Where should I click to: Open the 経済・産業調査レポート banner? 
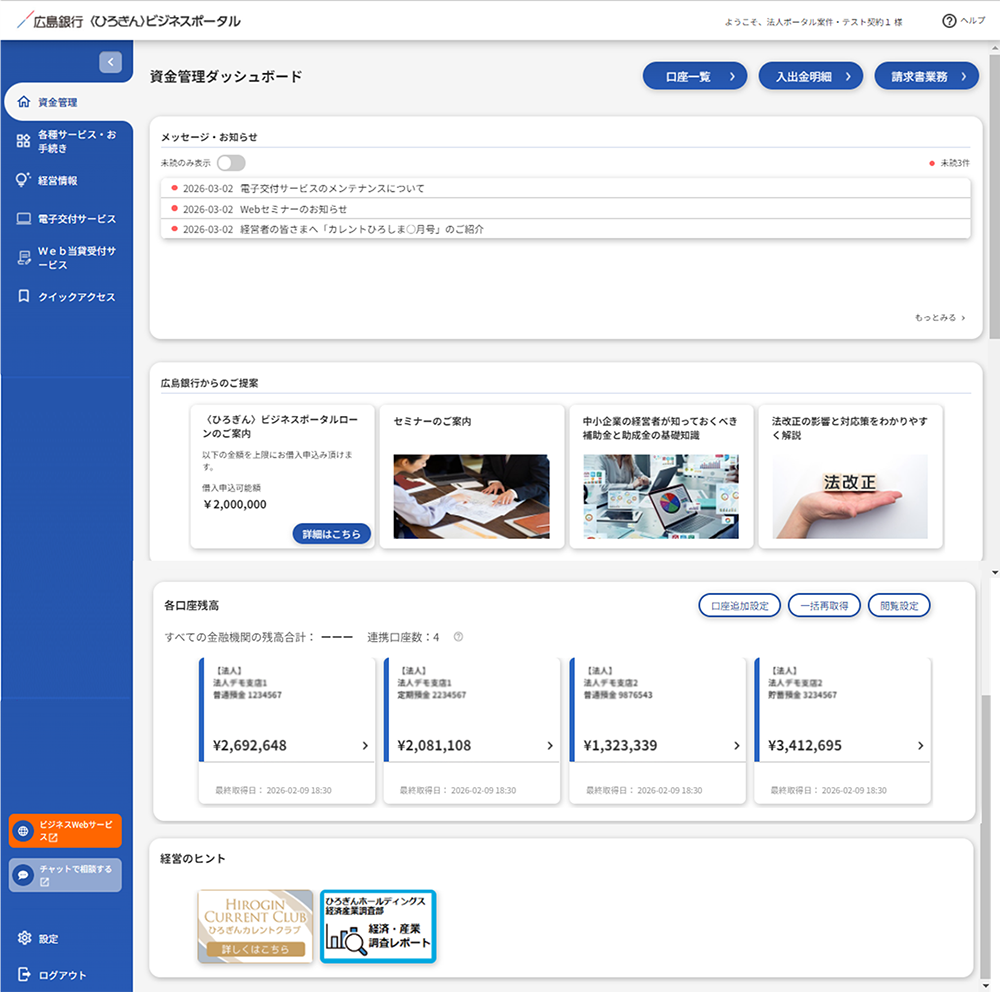[378, 926]
